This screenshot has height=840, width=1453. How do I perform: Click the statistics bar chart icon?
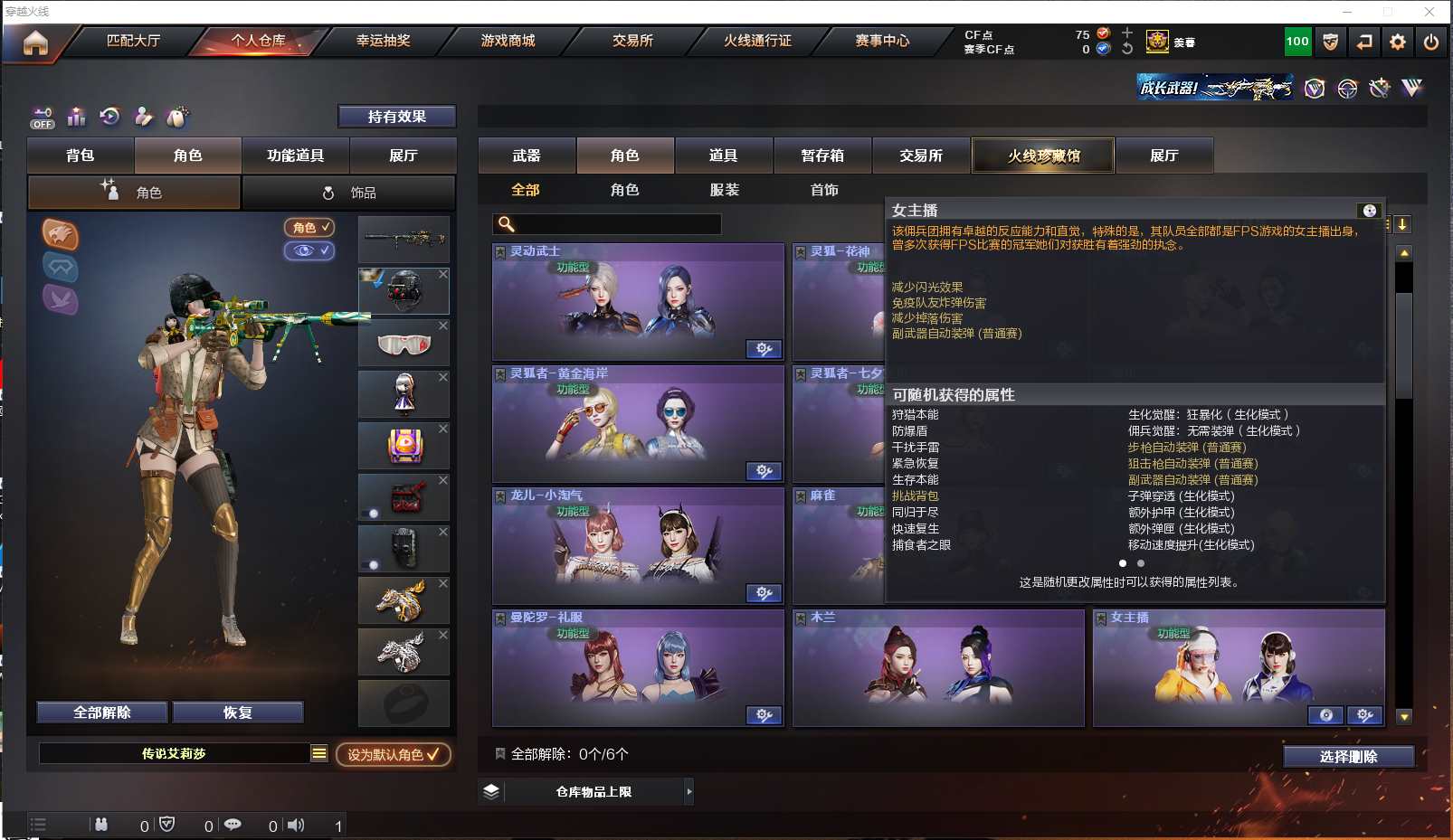(x=77, y=117)
